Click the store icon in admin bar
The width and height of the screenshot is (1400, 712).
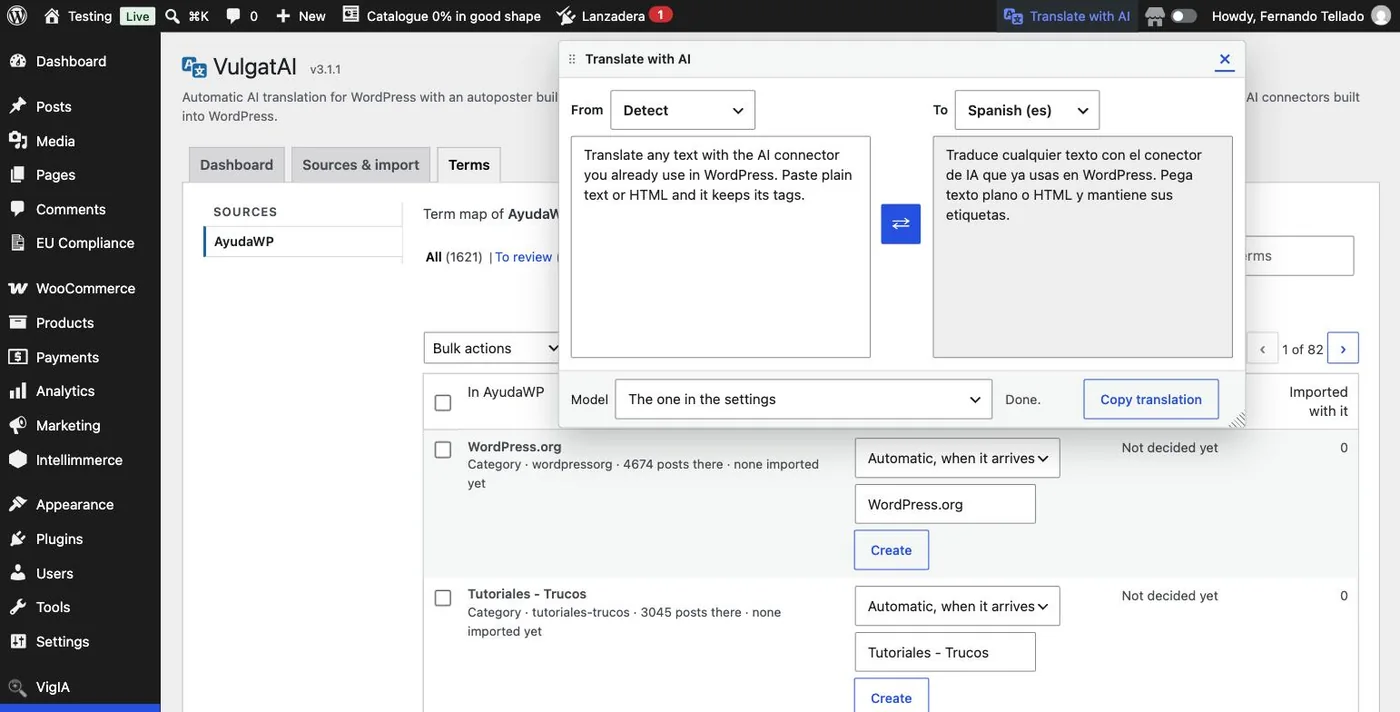click(1155, 16)
